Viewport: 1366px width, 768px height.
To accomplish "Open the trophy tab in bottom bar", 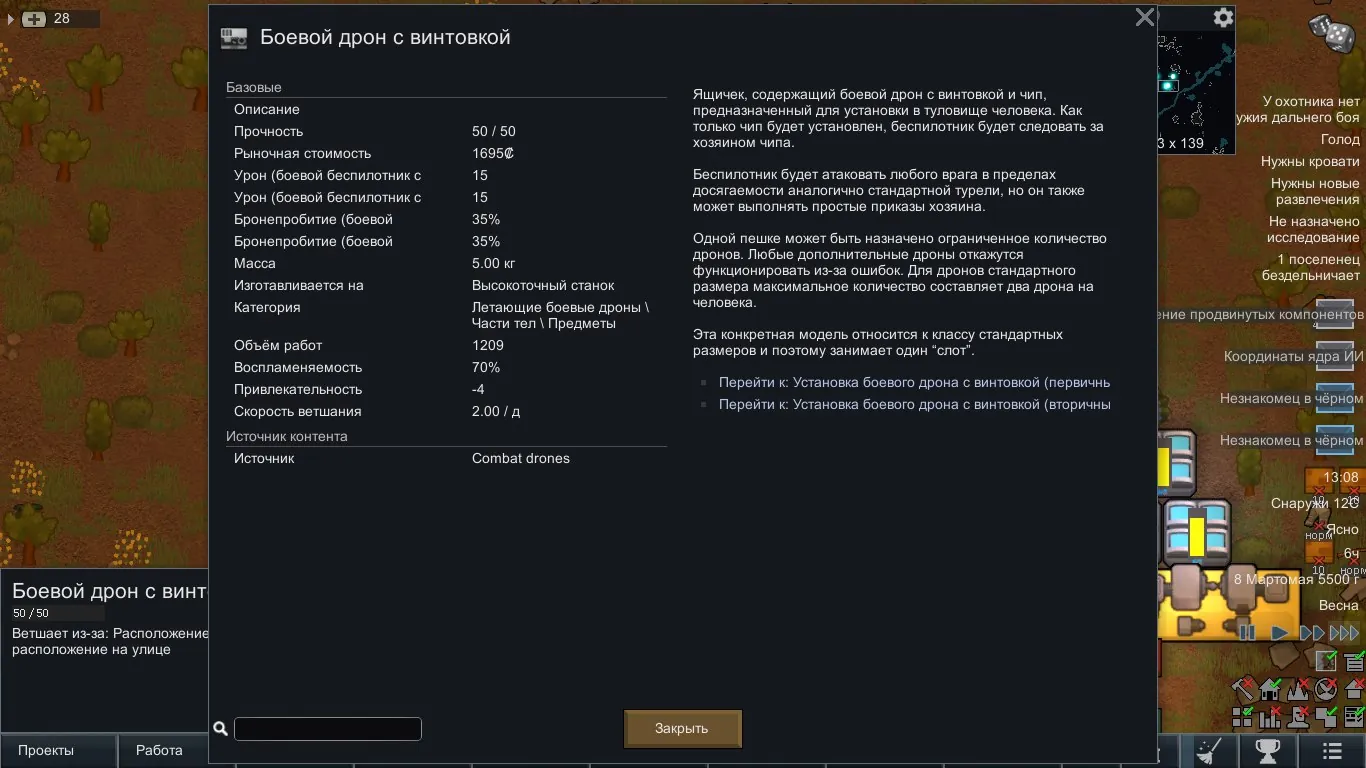I will [1267, 750].
